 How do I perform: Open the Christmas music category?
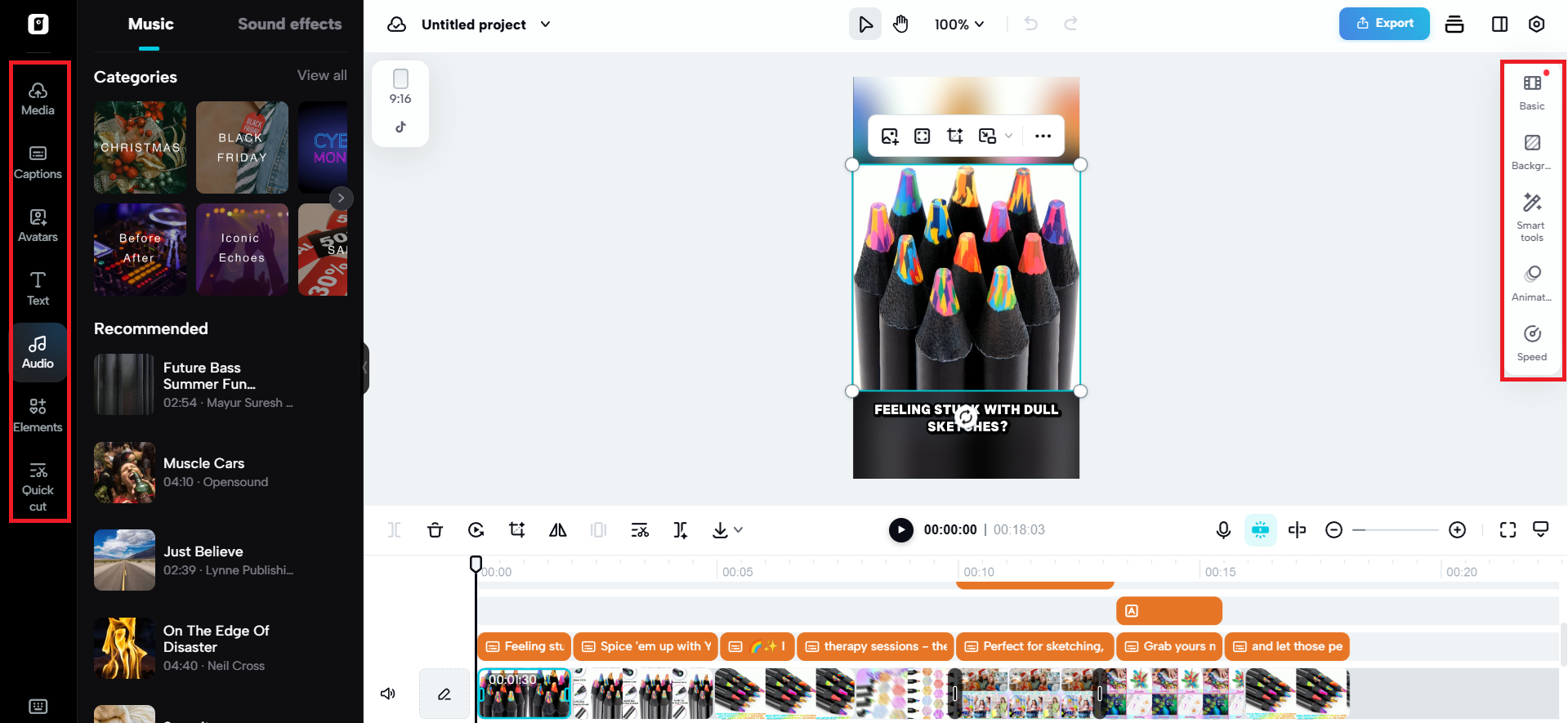(140, 147)
